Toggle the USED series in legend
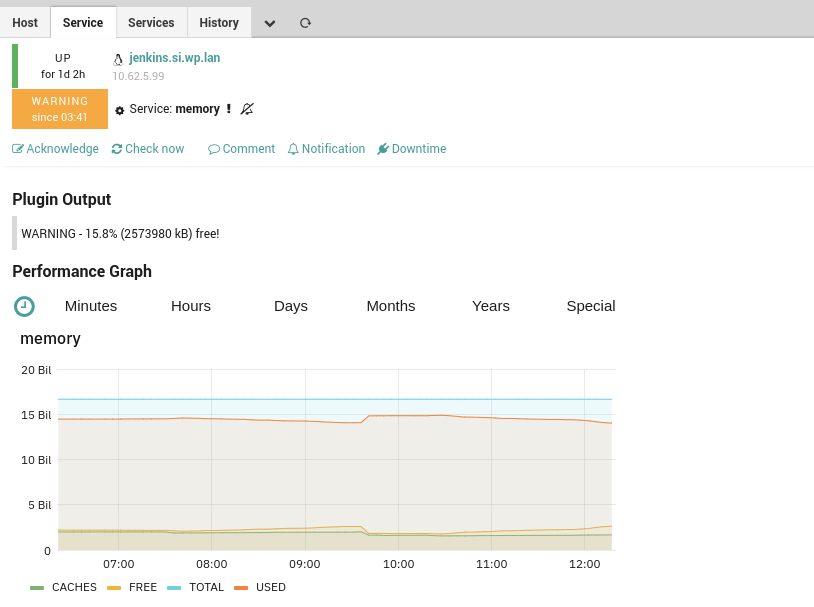 (260, 587)
